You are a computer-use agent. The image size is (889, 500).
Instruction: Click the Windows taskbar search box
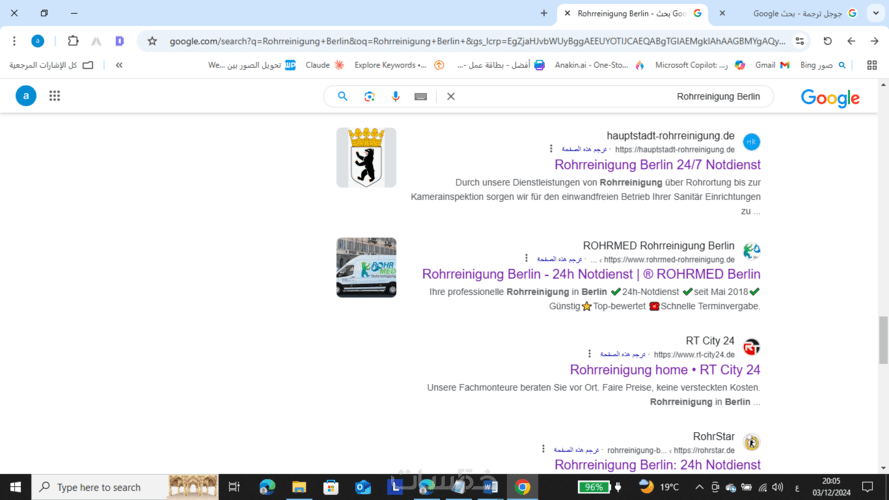pos(125,487)
